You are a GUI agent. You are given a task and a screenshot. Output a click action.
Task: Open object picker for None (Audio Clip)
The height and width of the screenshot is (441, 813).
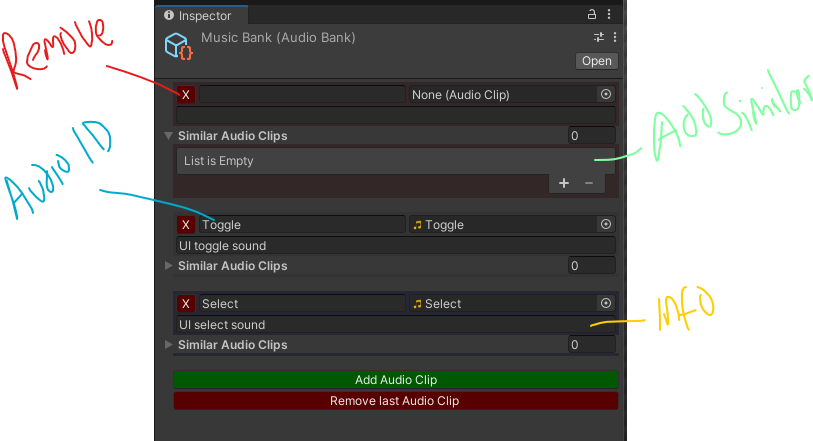point(605,94)
